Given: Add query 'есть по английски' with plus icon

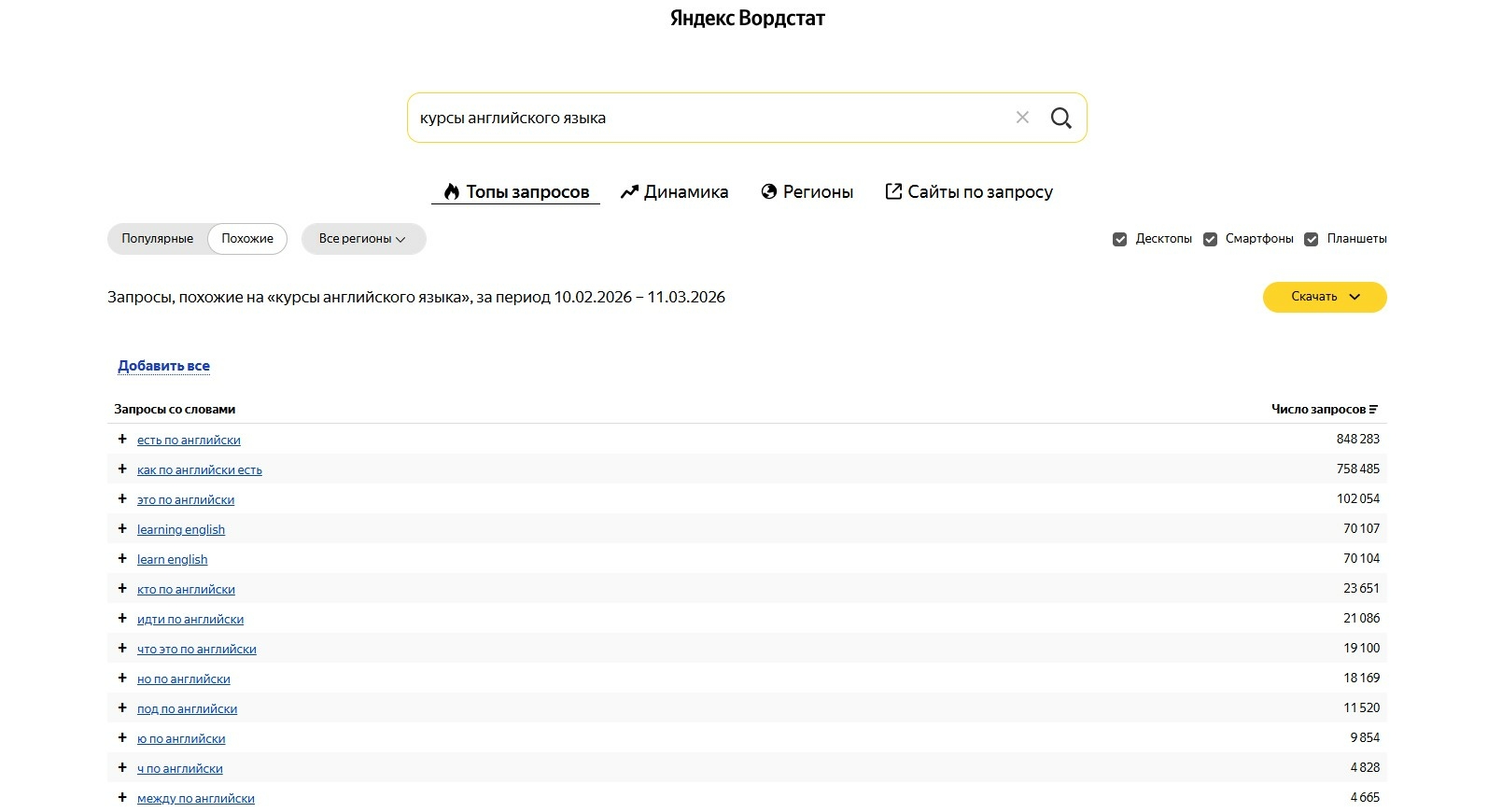Looking at the screenshot, I should coord(122,439).
